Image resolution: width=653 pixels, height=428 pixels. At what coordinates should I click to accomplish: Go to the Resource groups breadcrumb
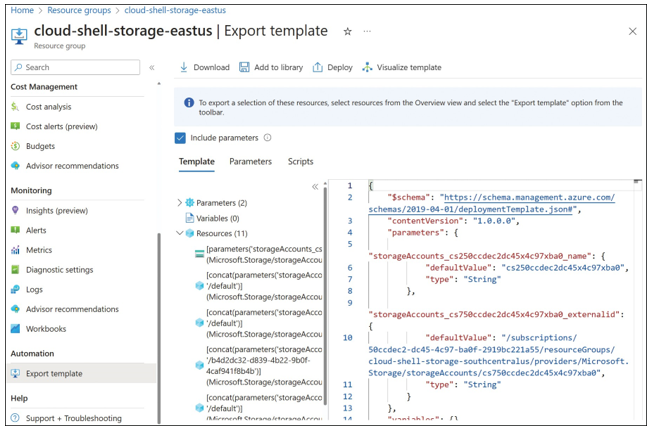click(79, 10)
